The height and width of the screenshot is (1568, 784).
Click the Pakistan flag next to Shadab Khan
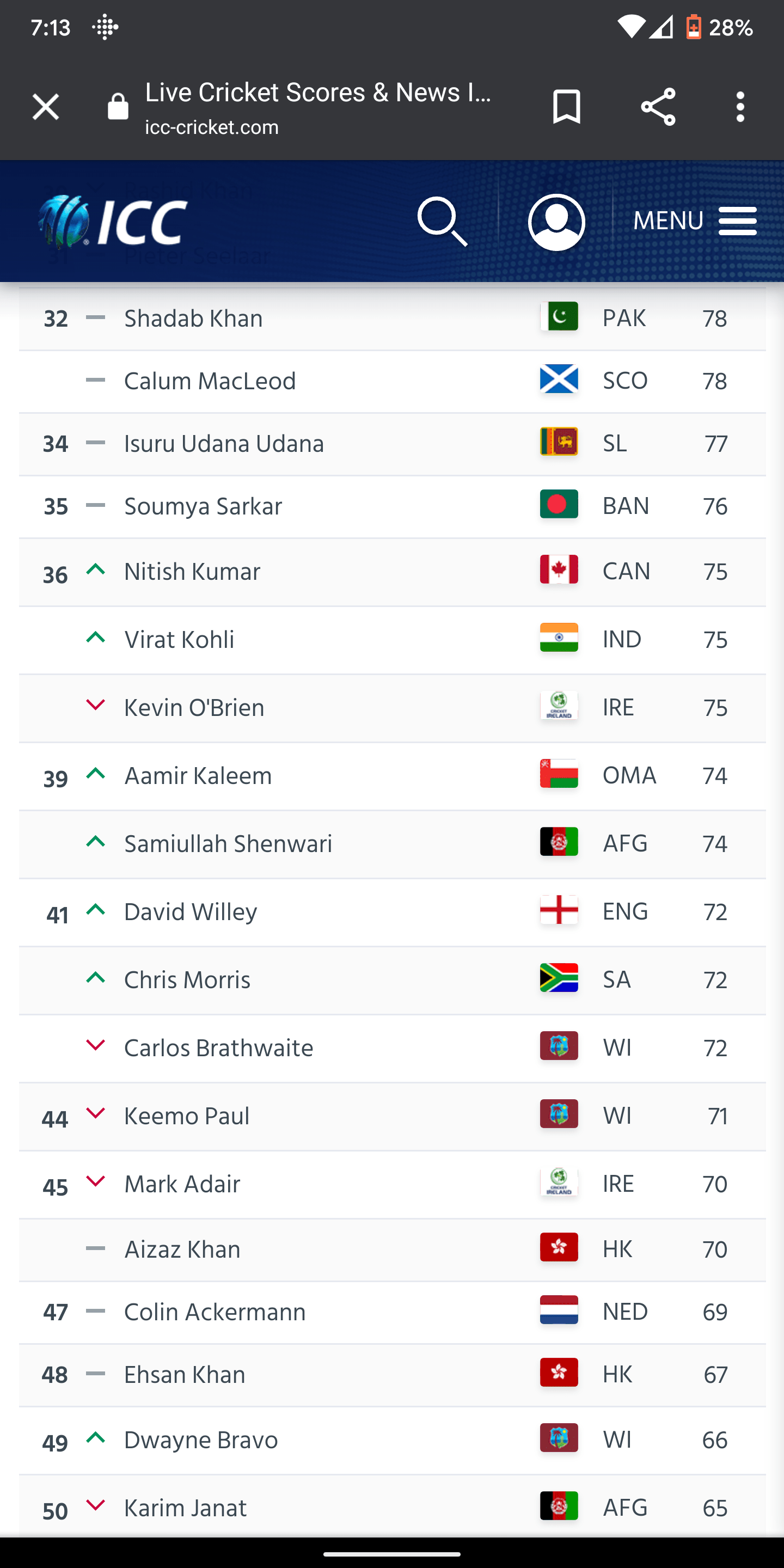[558, 317]
